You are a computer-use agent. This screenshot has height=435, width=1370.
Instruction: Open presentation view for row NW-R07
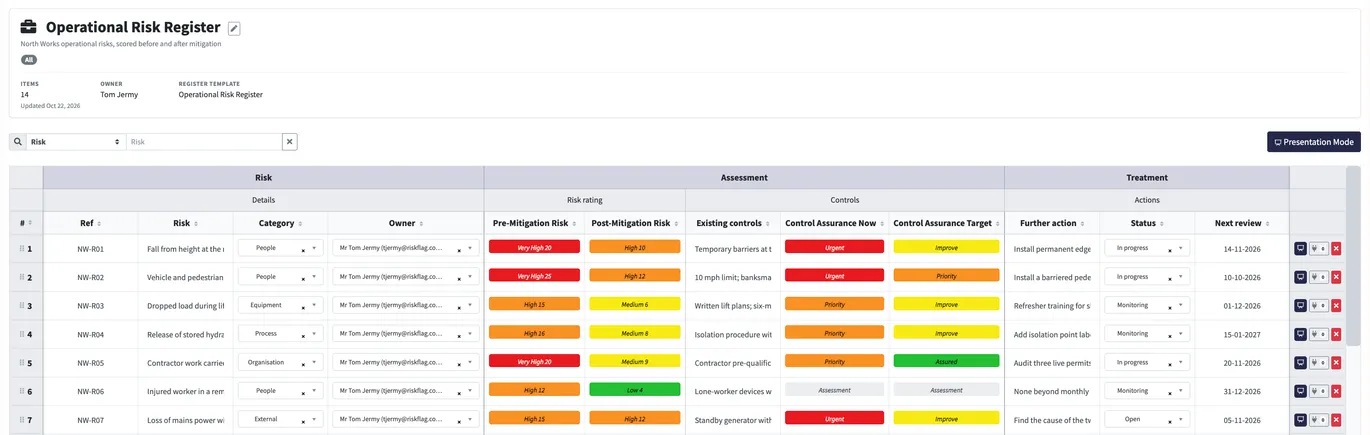(x=1300, y=420)
